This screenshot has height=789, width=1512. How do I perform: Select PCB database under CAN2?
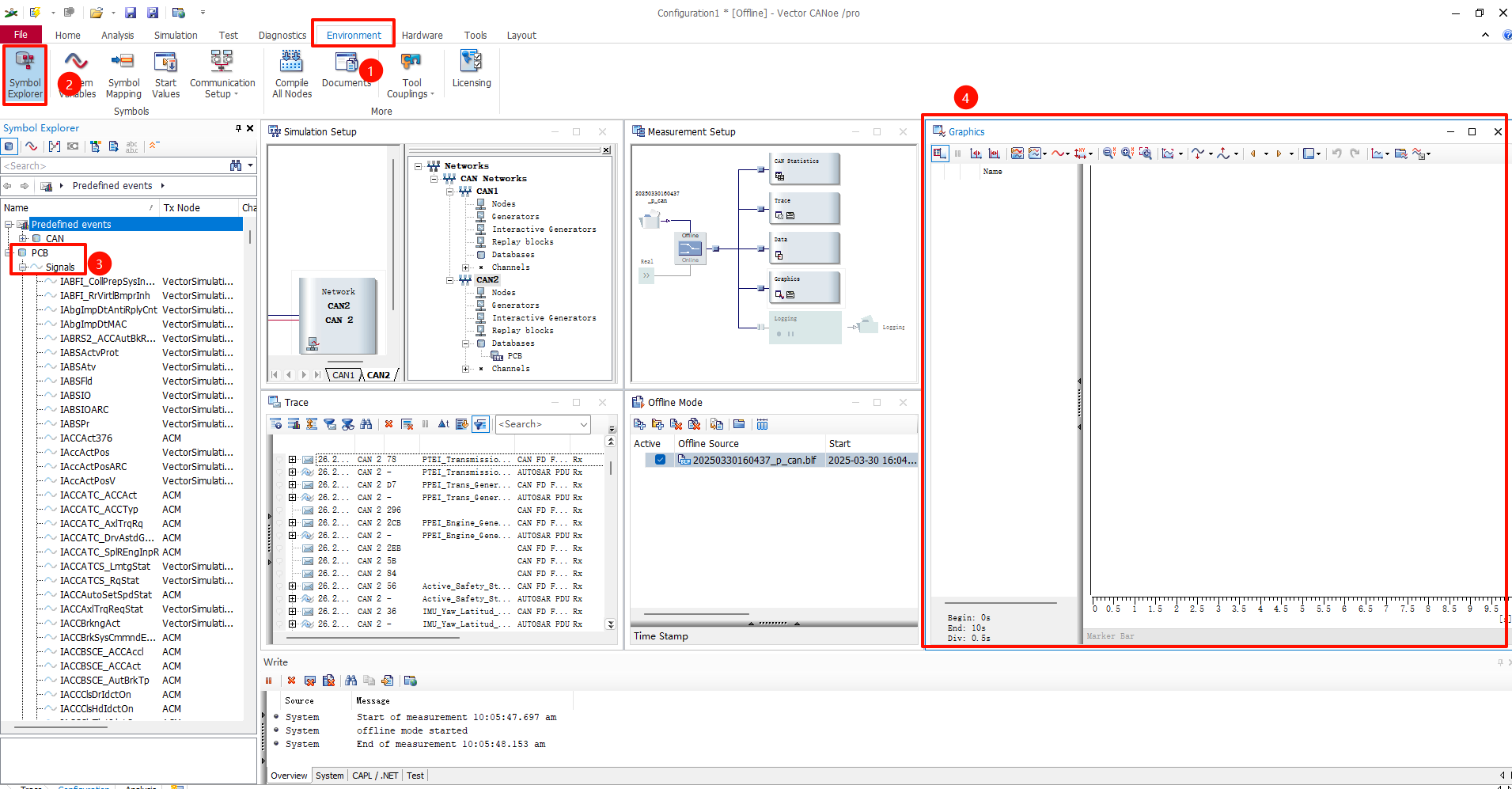[x=514, y=355]
